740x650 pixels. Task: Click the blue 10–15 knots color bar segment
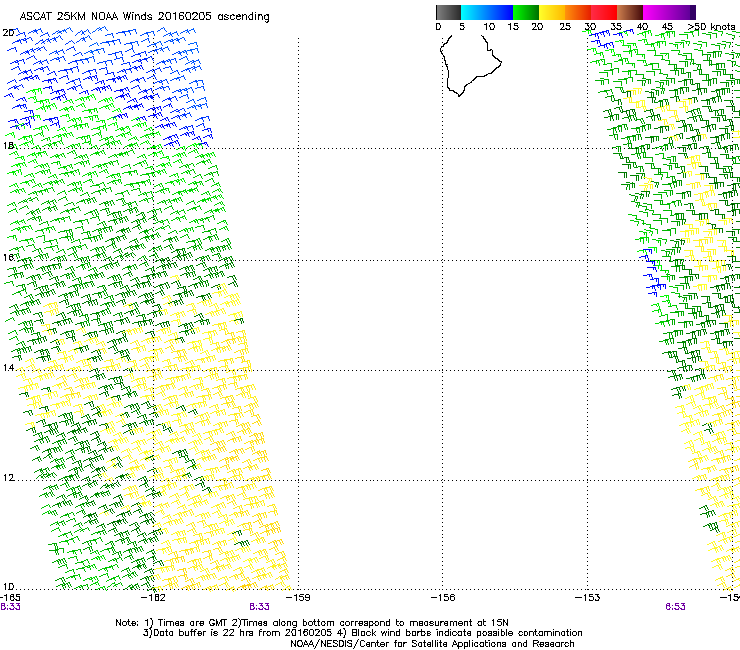[500, 12]
